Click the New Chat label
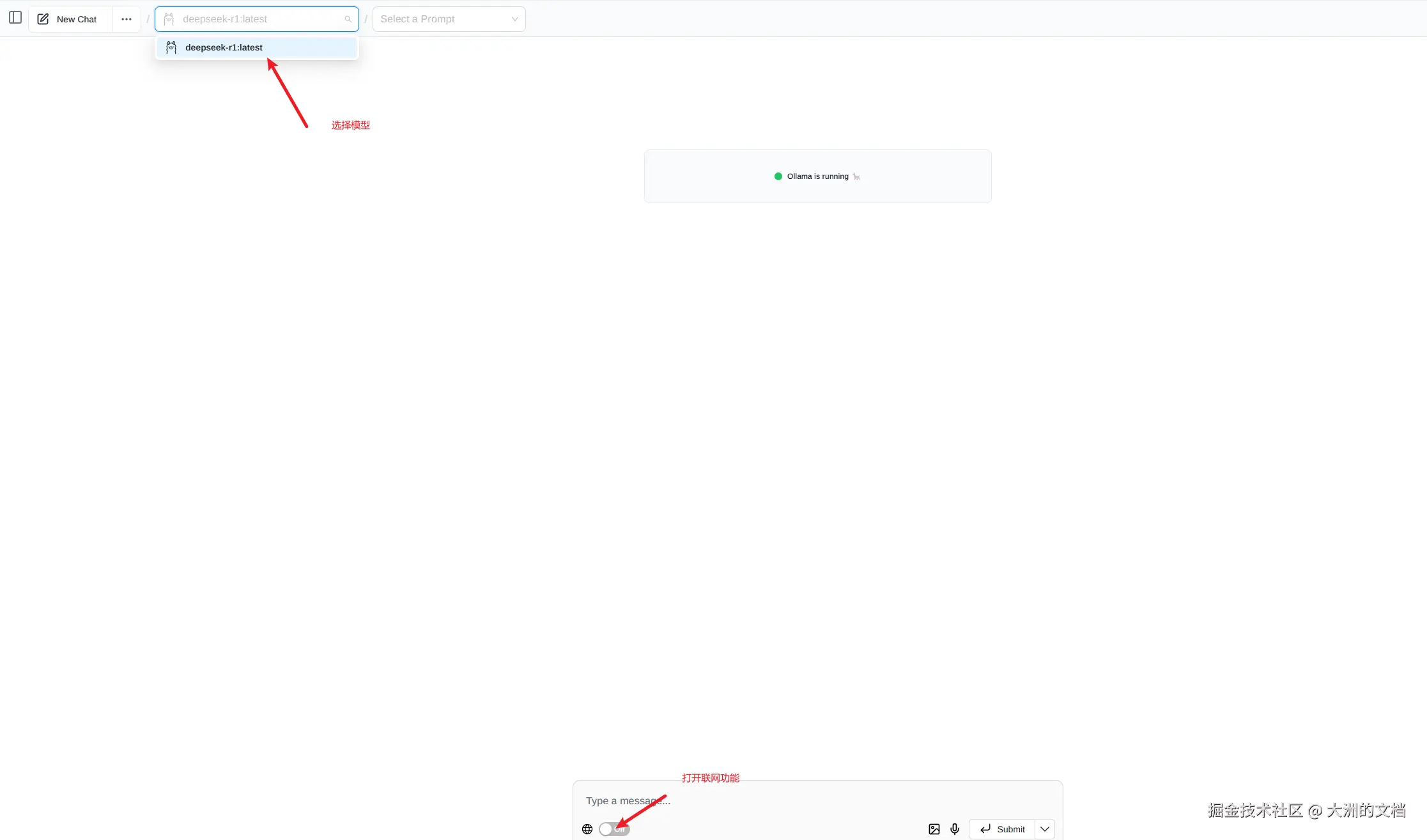1427x840 pixels. point(77,19)
